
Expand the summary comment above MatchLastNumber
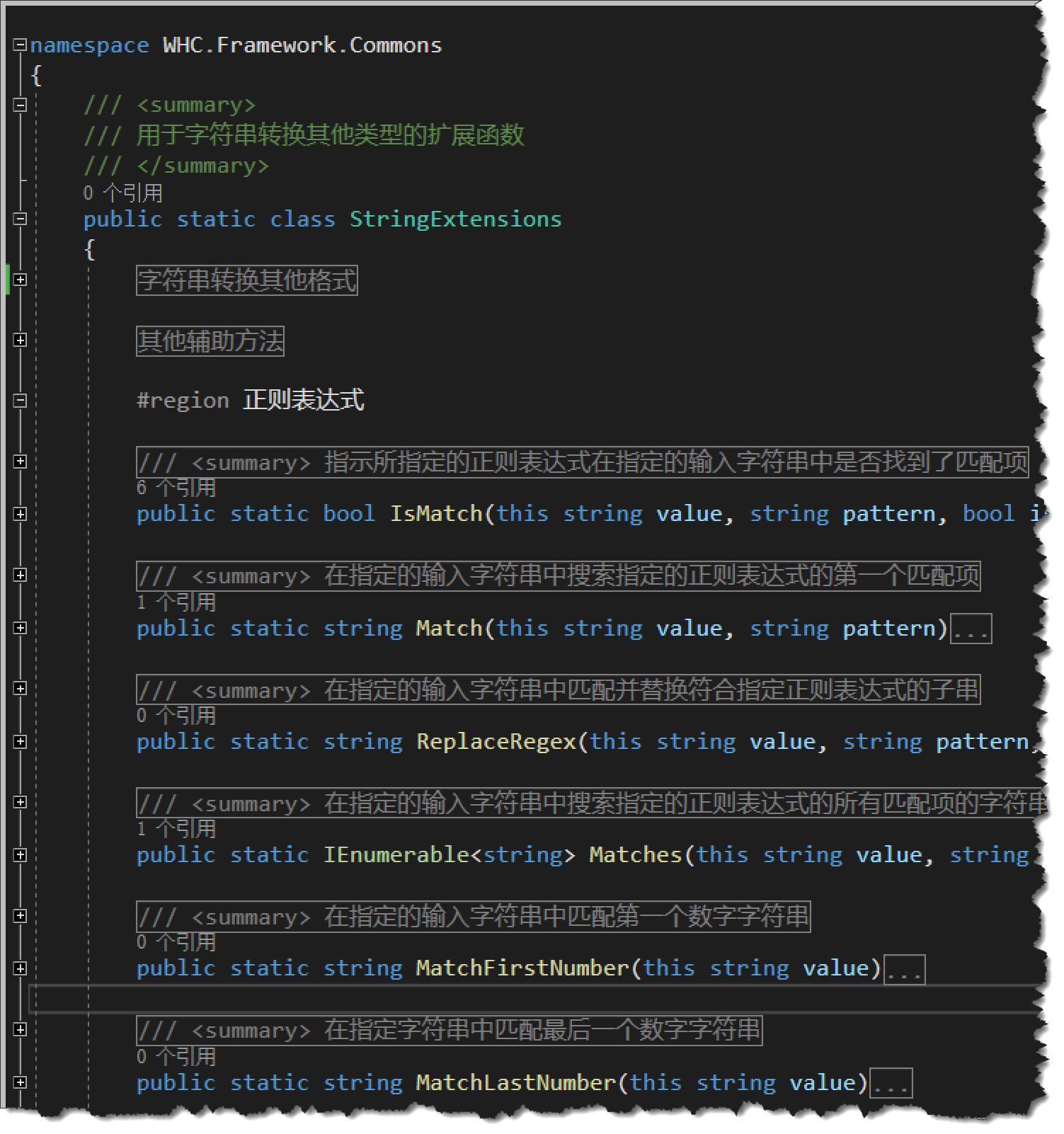(x=21, y=1030)
